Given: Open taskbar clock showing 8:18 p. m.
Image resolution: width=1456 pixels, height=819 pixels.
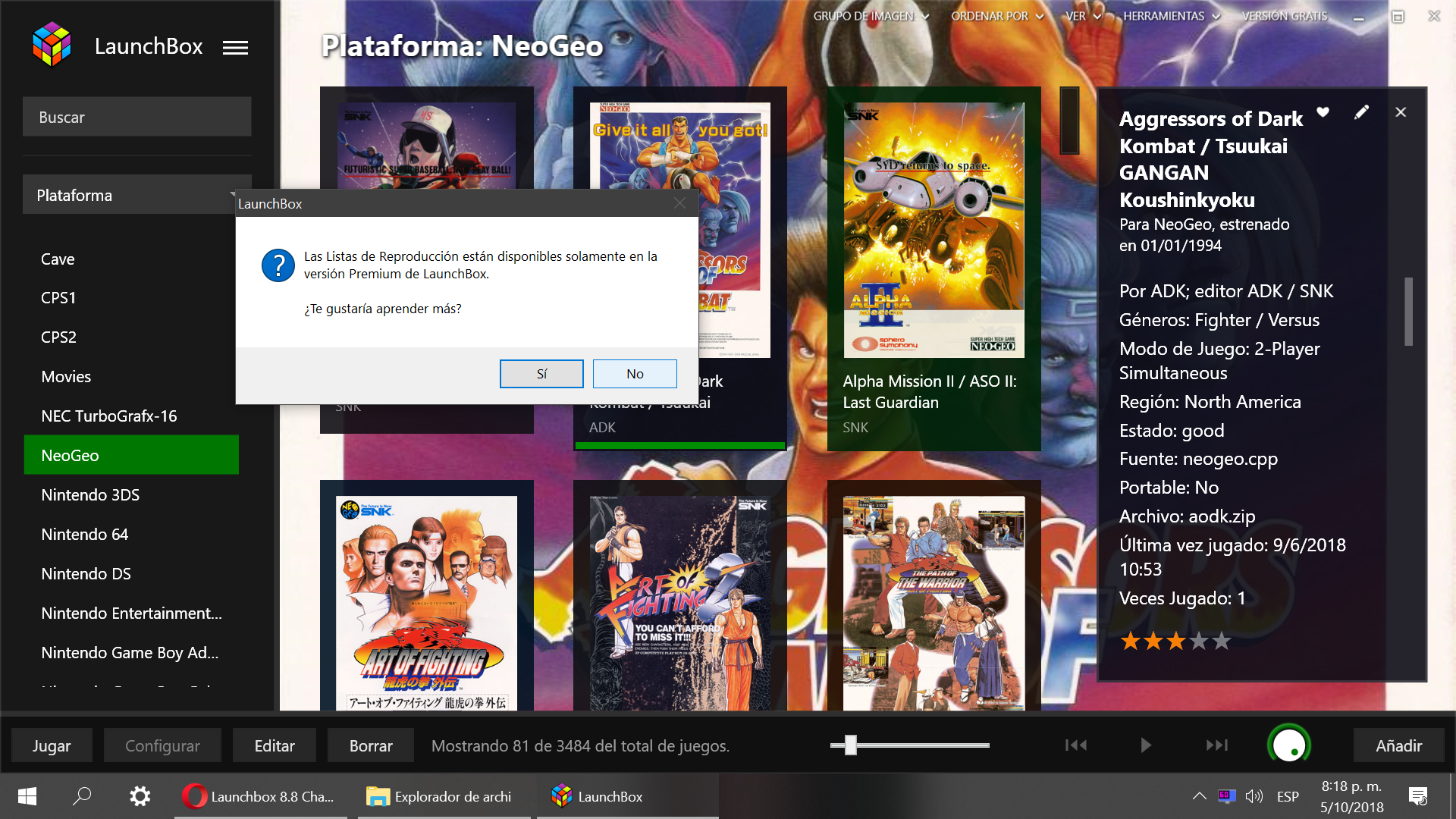Looking at the screenshot, I should (x=1352, y=796).
